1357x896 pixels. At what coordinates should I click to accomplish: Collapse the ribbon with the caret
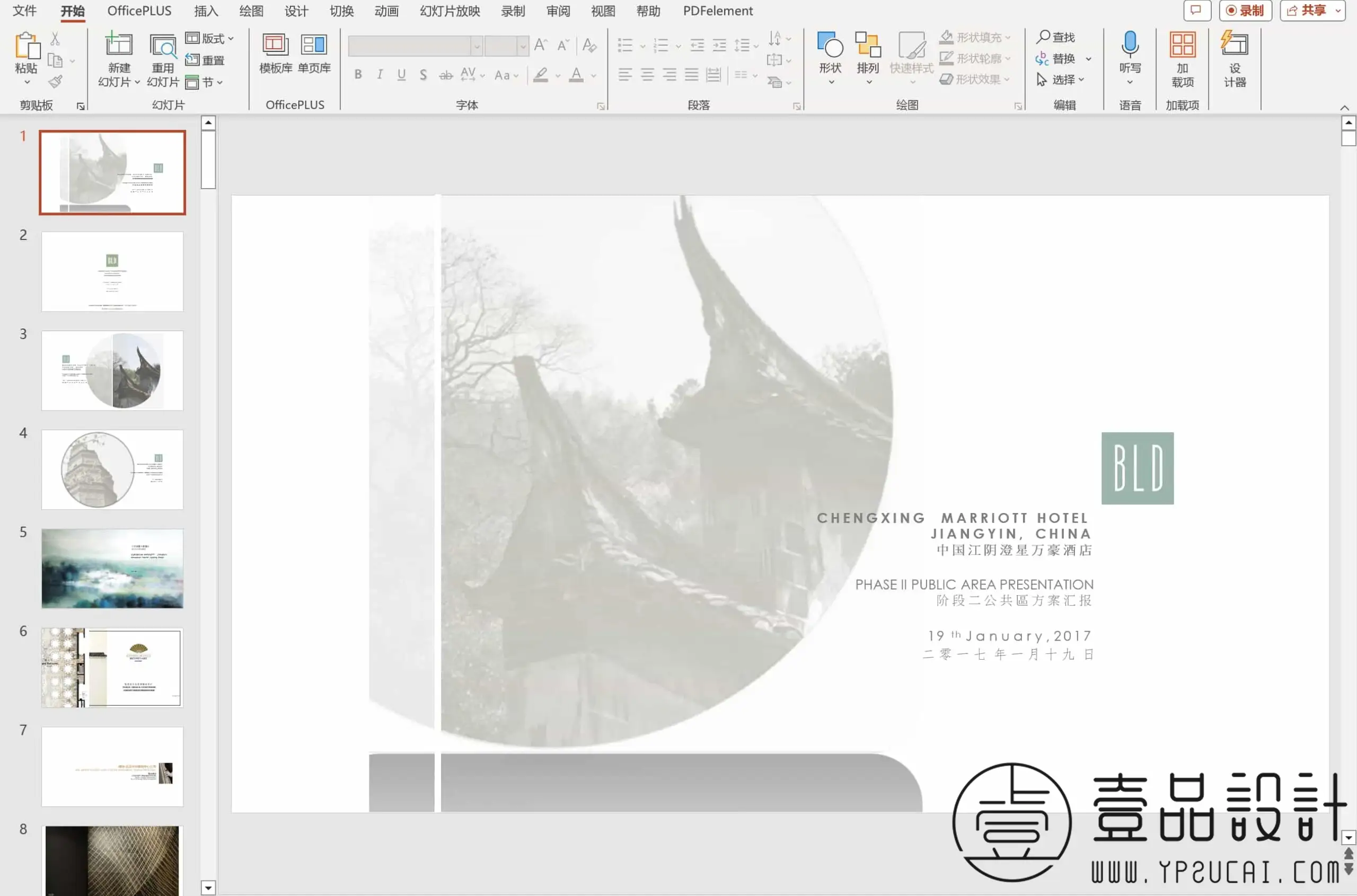1344,108
